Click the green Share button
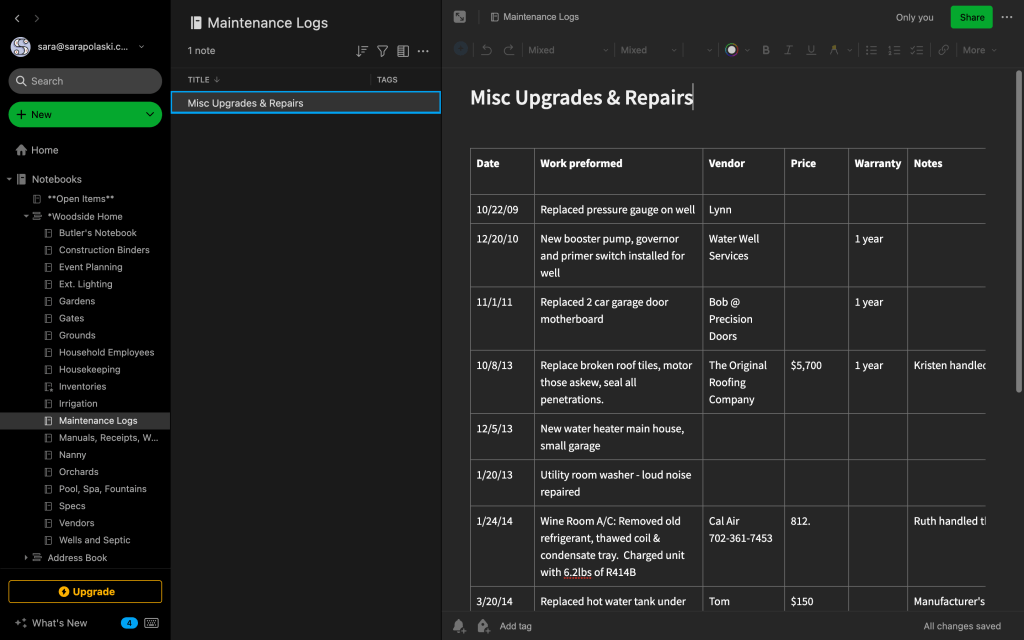 [971, 17]
